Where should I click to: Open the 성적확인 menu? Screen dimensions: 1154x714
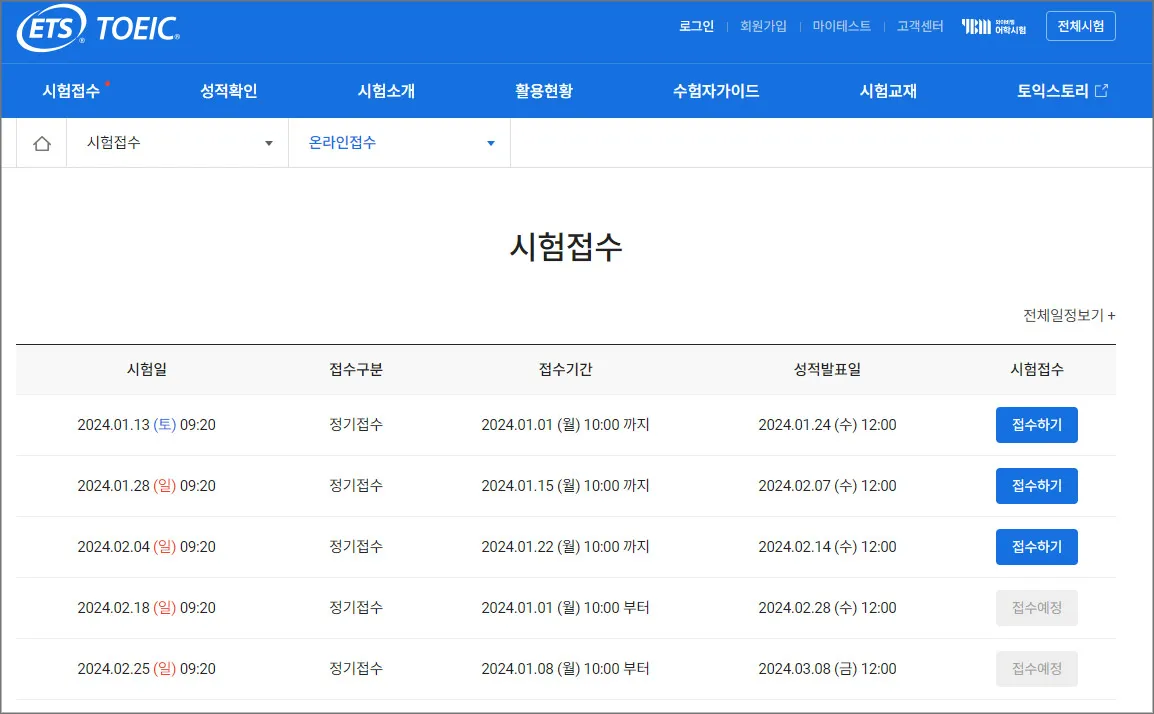coord(229,90)
